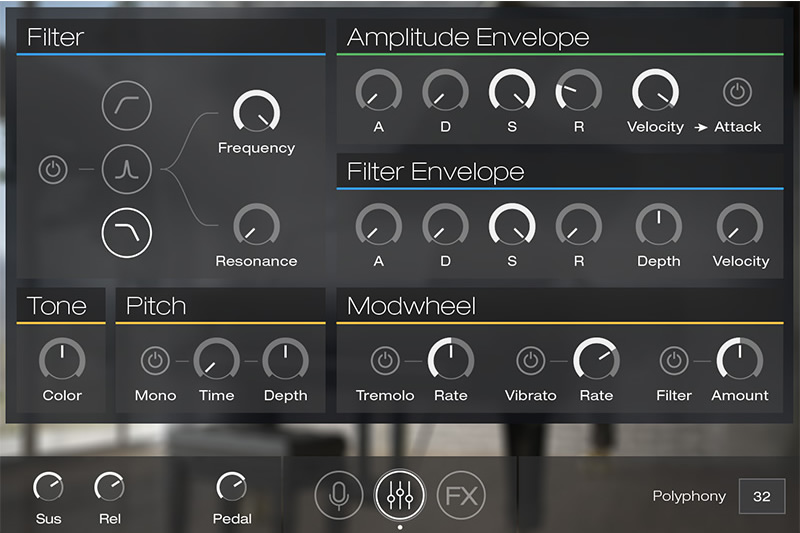Click Filter Envelope A knob
Screen dimensions: 800x533
tap(379, 226)
